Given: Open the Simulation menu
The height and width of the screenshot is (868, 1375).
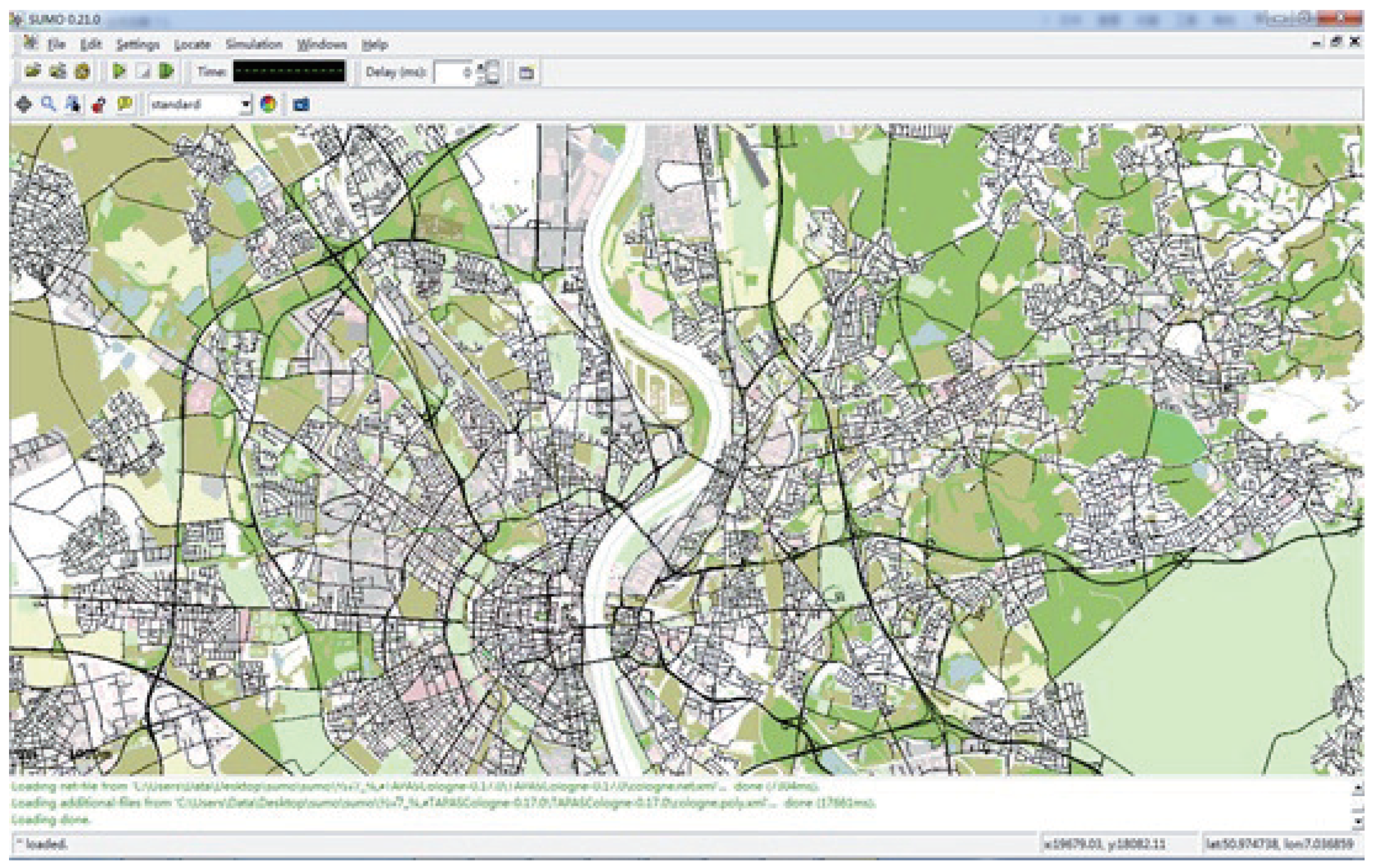Looking at the screenshot, I should pos(253,45).
